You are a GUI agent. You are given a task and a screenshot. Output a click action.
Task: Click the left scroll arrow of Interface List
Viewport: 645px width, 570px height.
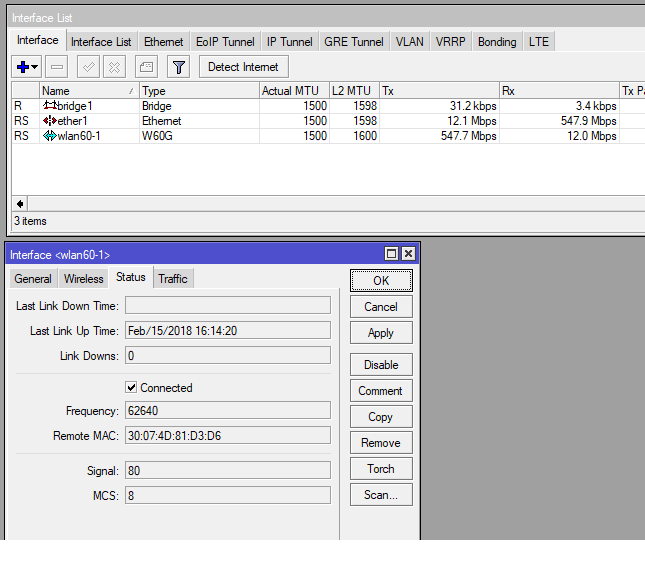pyautogui.click(x=20, y=204)
